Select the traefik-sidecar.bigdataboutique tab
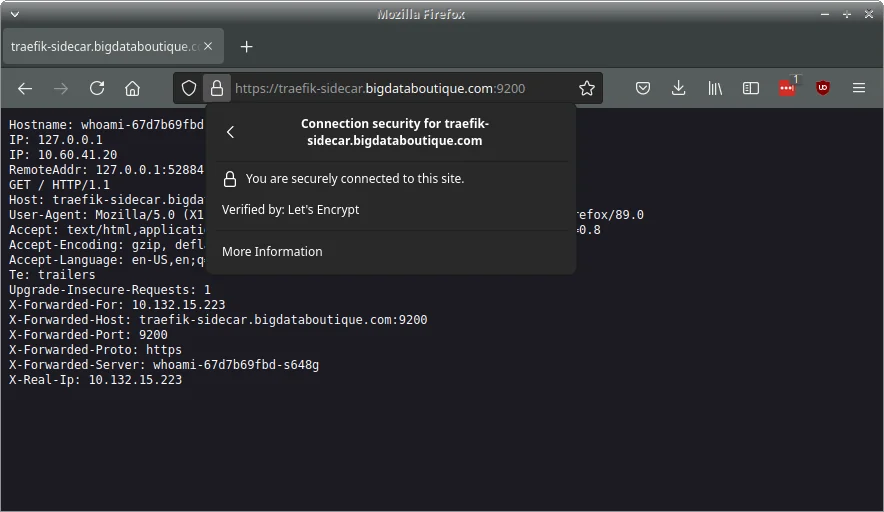Image resolution: width=884 pixels, height=512 pixels. click(113, 46)
